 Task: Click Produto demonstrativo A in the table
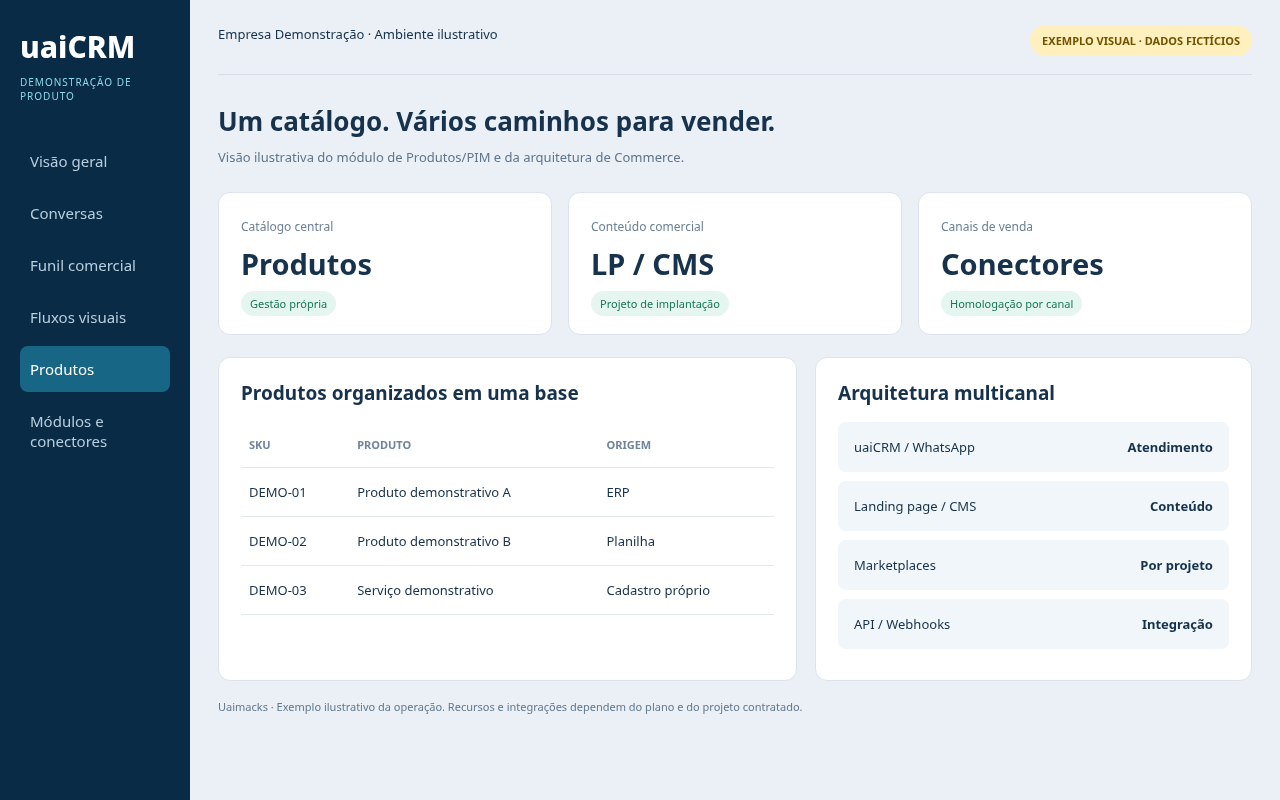[x=434, y=492]
